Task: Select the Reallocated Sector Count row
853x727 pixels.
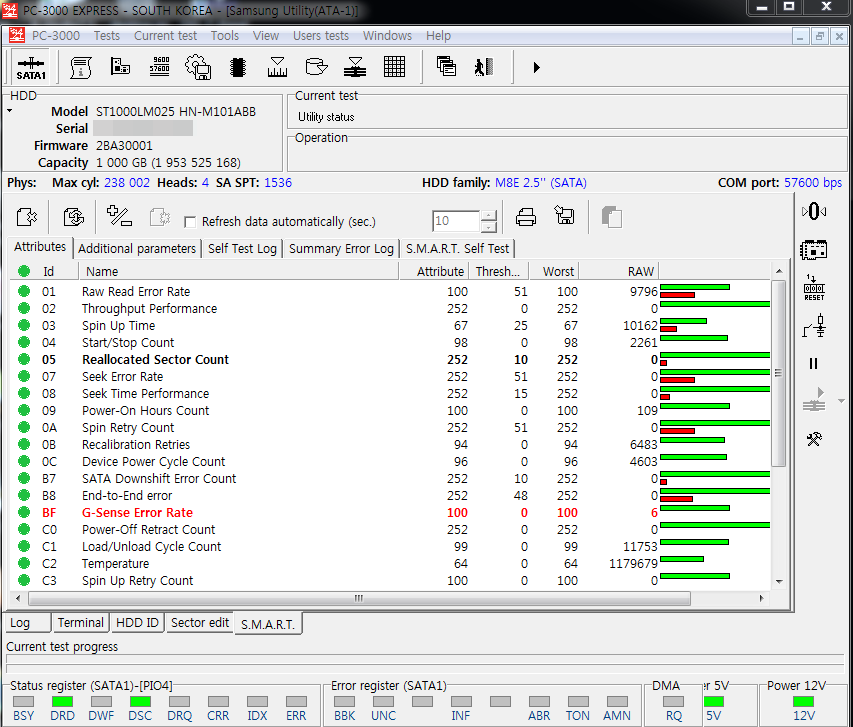Action: [390, 360]
